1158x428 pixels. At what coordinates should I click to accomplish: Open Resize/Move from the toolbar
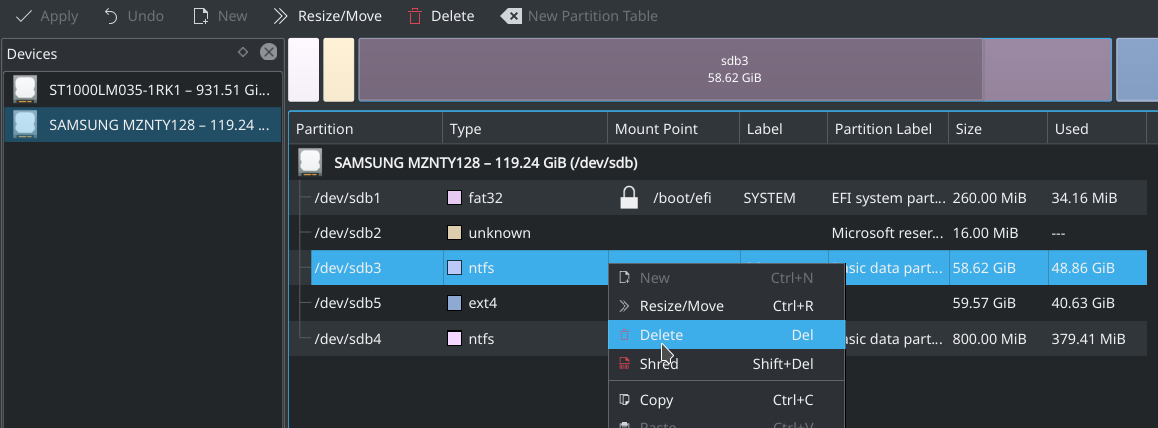327,15
